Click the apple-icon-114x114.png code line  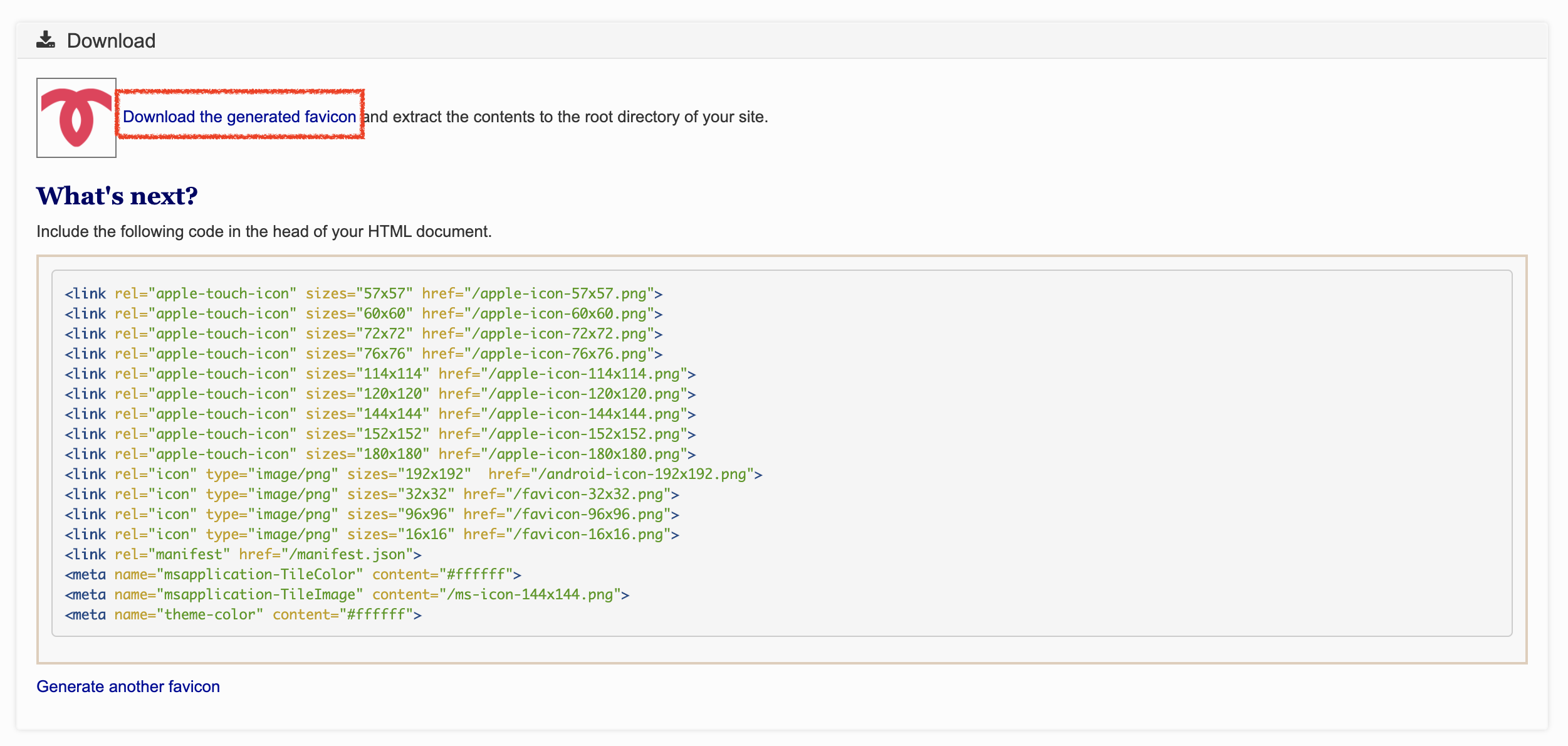point(380,374)
